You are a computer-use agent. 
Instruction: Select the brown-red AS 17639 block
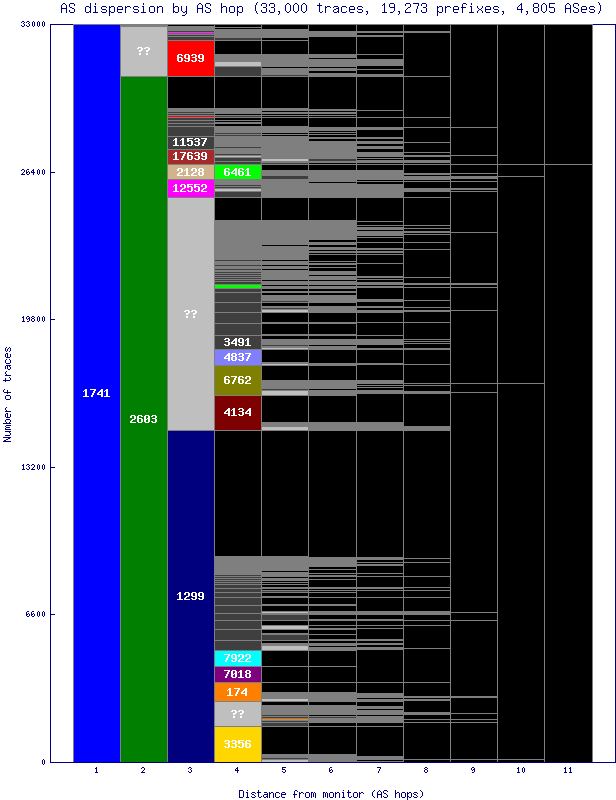click(190, 157)
